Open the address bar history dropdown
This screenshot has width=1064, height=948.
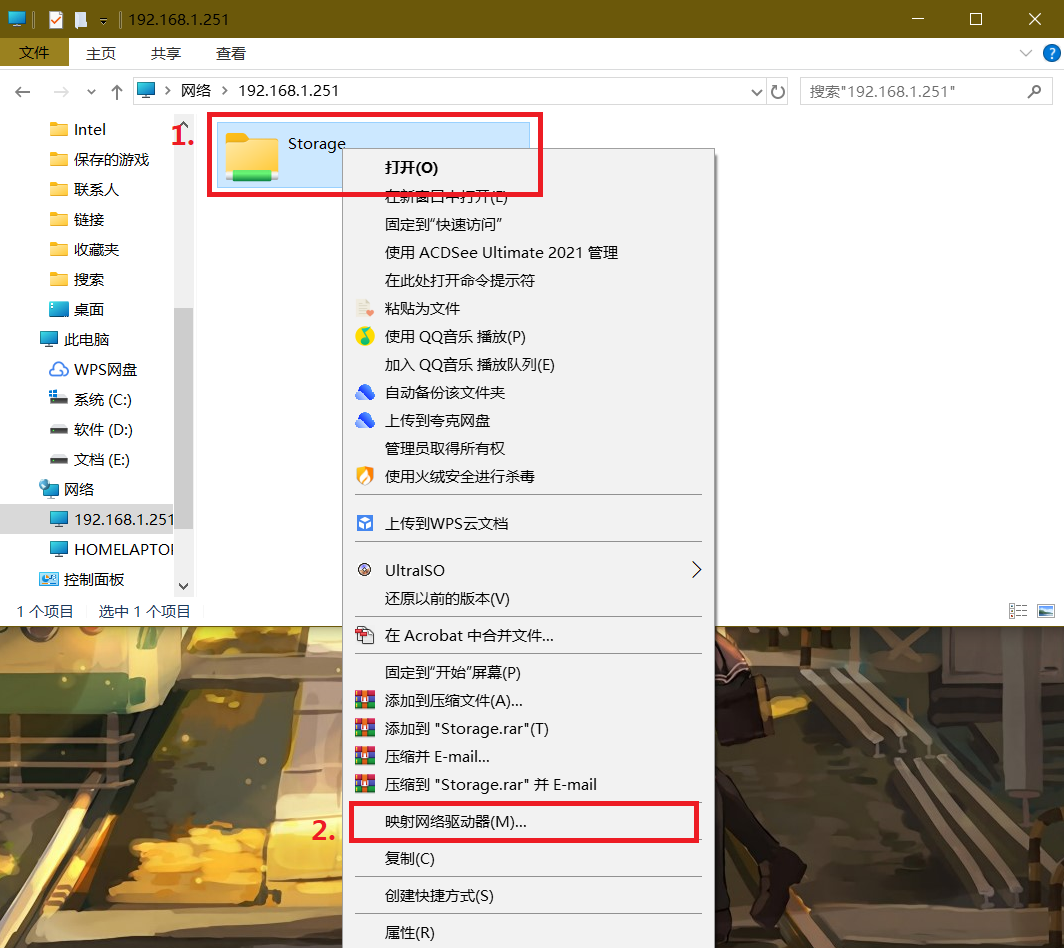(757, 91)
